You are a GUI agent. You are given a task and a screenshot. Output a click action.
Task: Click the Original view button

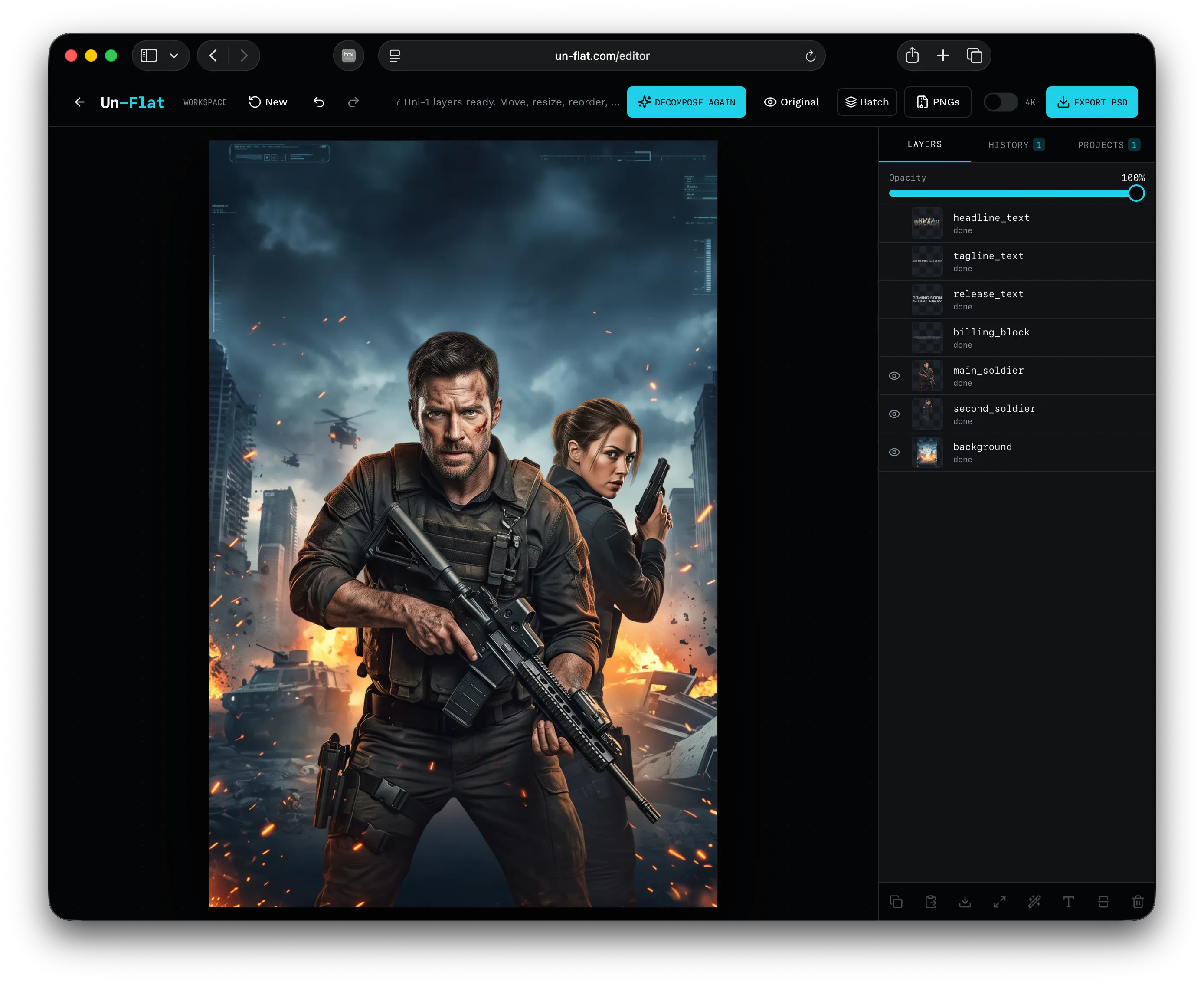pyautogui.click(x=792, y=102)
